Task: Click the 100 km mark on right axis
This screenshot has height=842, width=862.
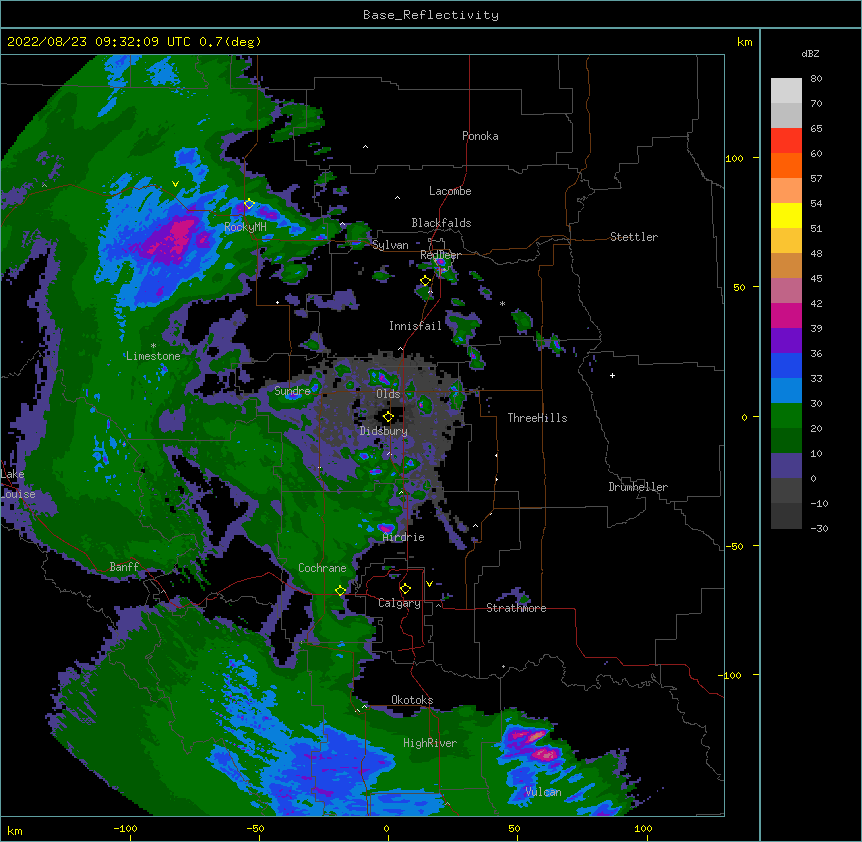Action: pos(734,158)
